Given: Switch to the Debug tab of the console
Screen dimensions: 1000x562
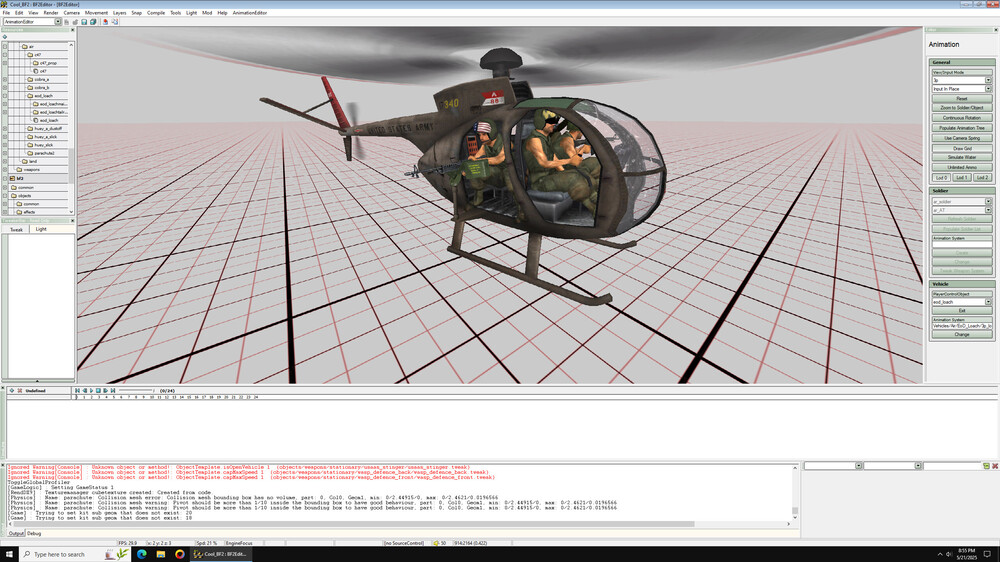Looking at the screenshot, I should pyautogui.click(x=34, y=533).
